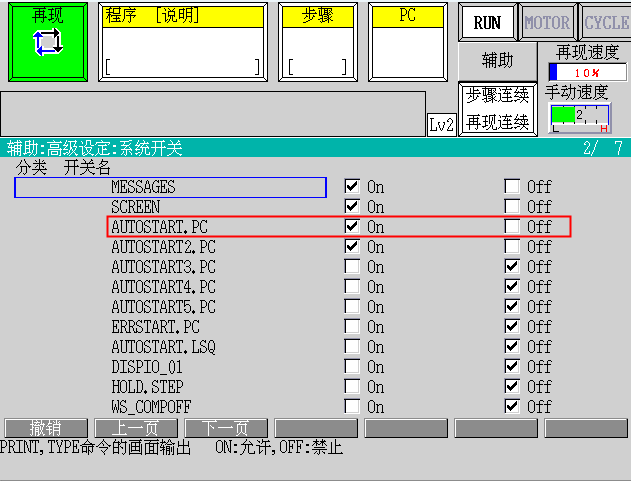Toggle the RUN button
Image resolution: width=631 pixels, height=481 pixels.
[487, 23]
